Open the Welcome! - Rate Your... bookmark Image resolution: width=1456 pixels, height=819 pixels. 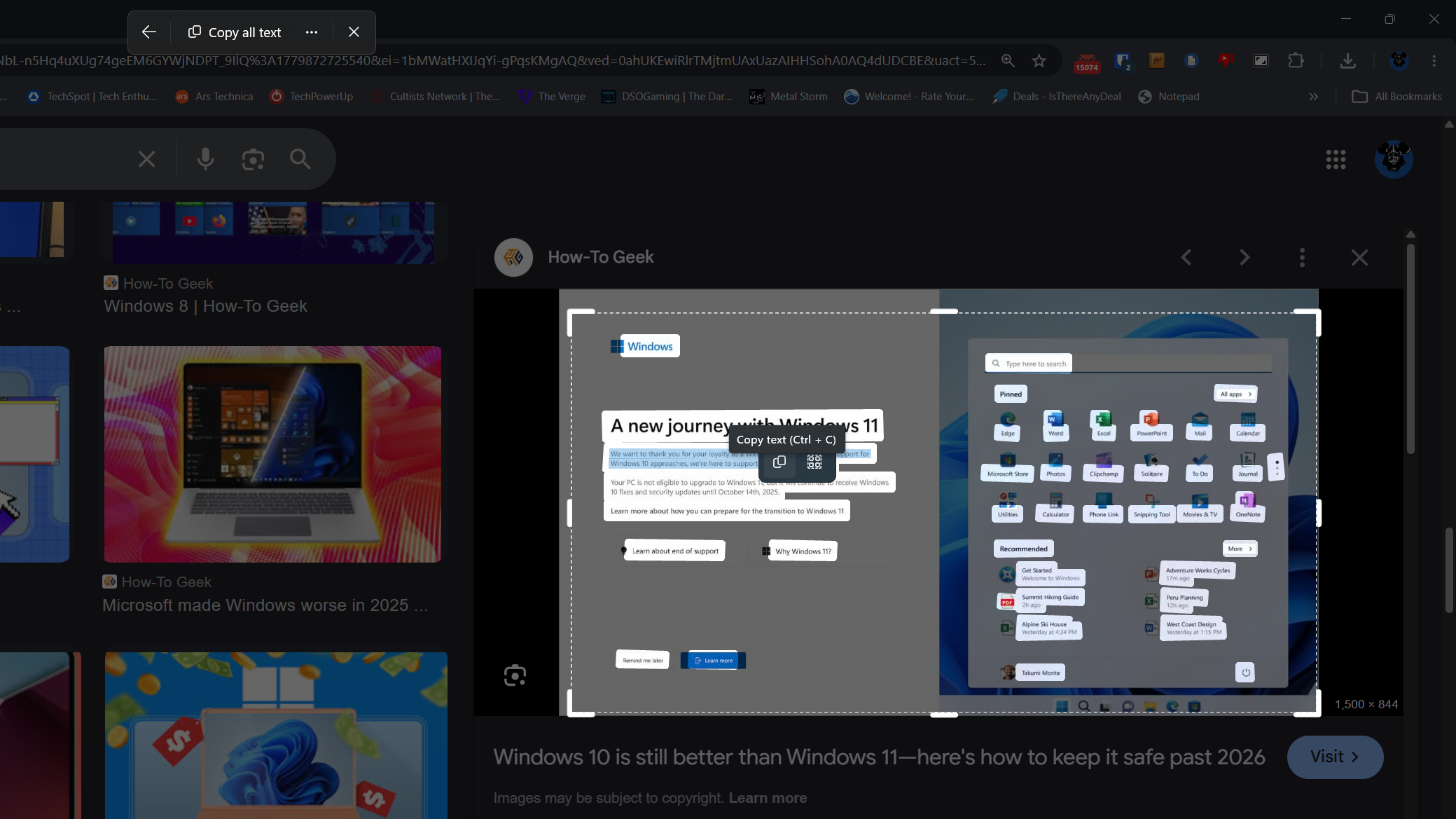coord(909,97)
